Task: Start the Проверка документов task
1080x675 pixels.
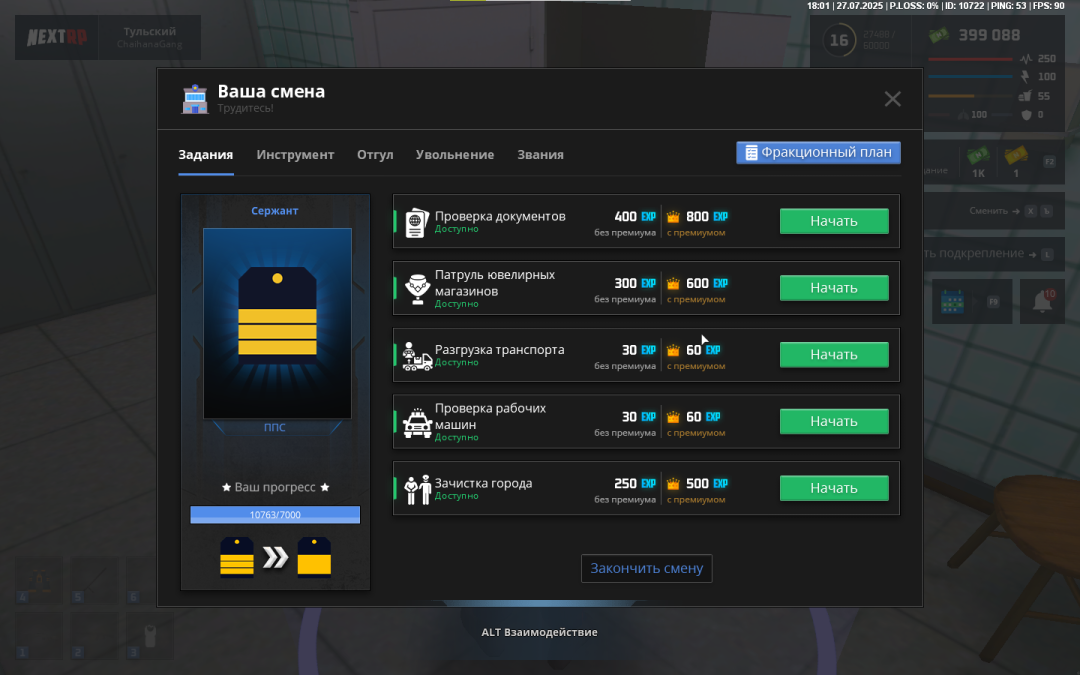Action: tap(834, 221)
